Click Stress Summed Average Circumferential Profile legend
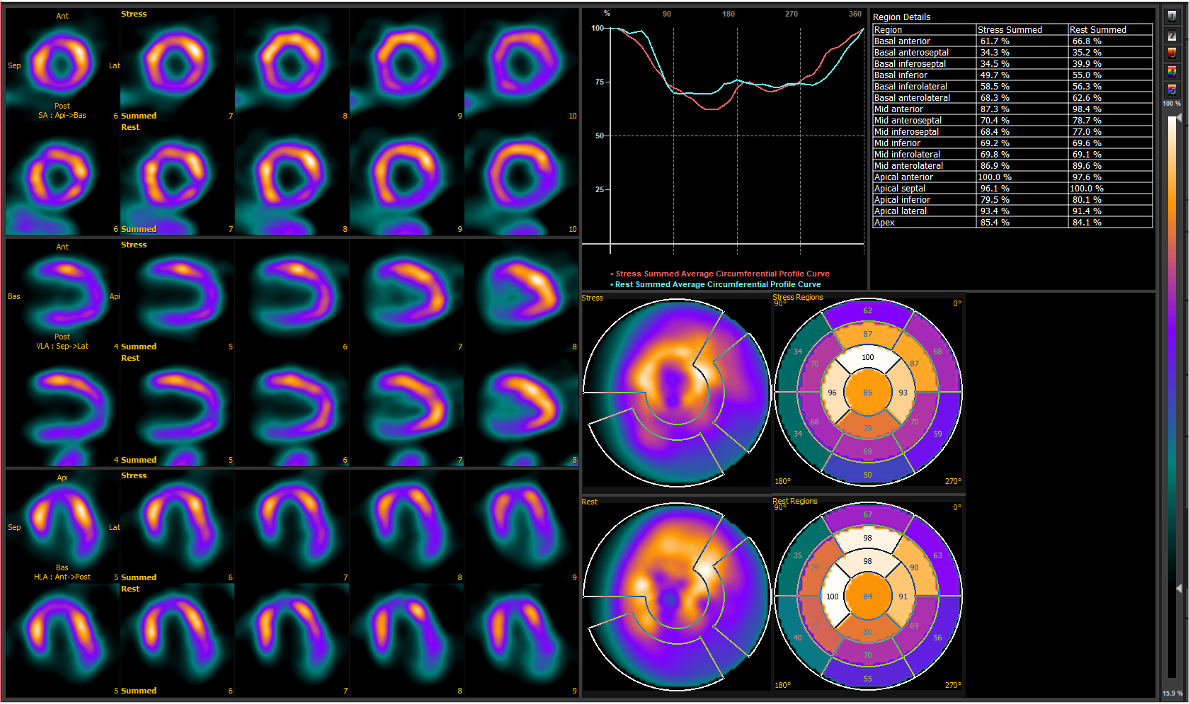 pos(722,274)
